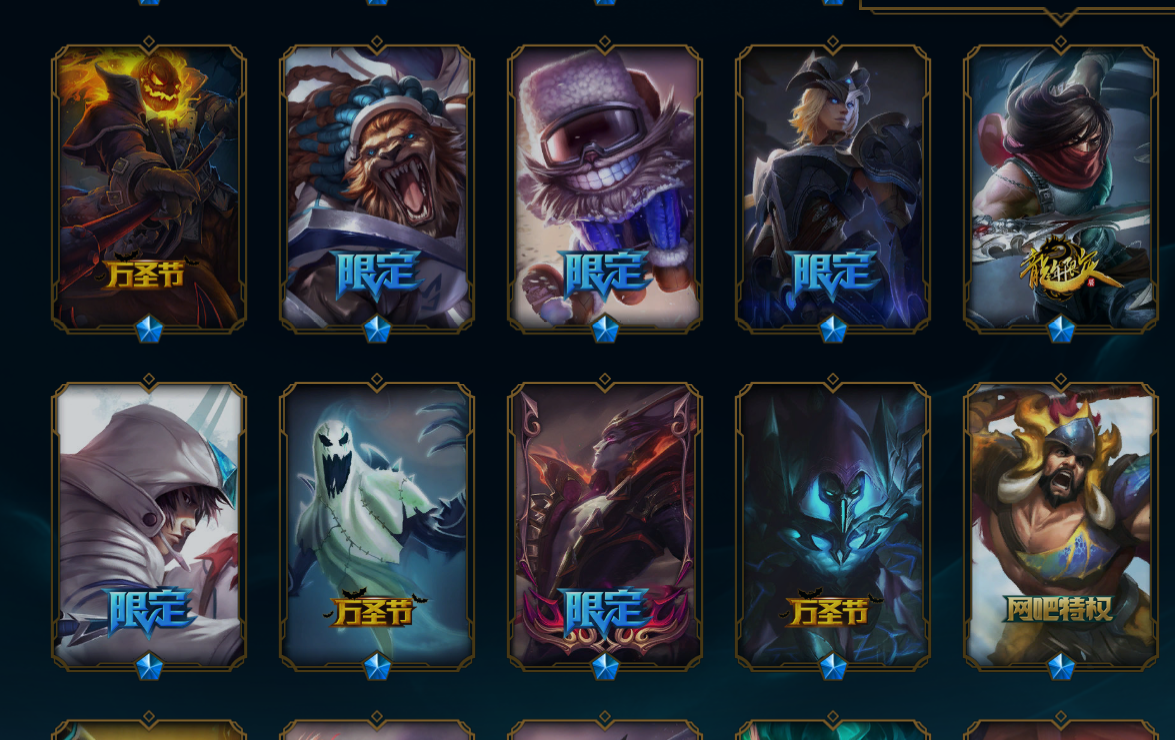The width and height of the screenshot is (1175, 740).
Task: Click the blue gem below the red-scarf swordsman card
Action: [x=1060, y=329]
